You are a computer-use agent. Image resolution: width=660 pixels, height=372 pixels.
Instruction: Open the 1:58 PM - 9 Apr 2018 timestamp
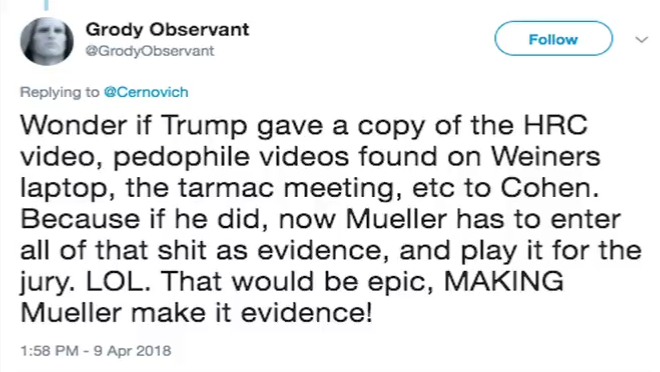96,351
